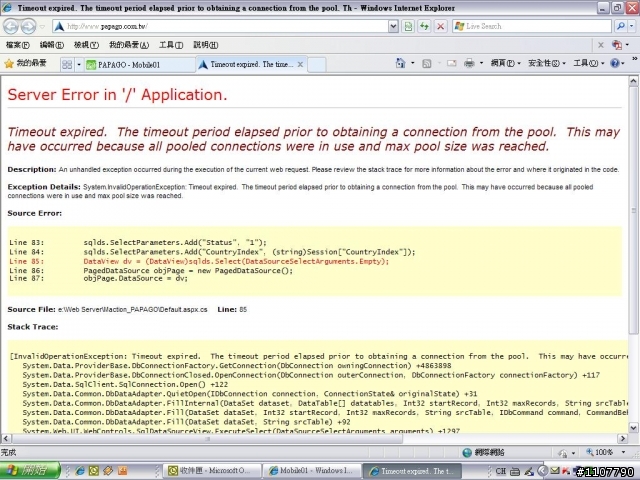Image resolution: width=640 pixels, height=480 pixels.
Task: Open the 安全性(S) command bar menu
Action: 547,63
